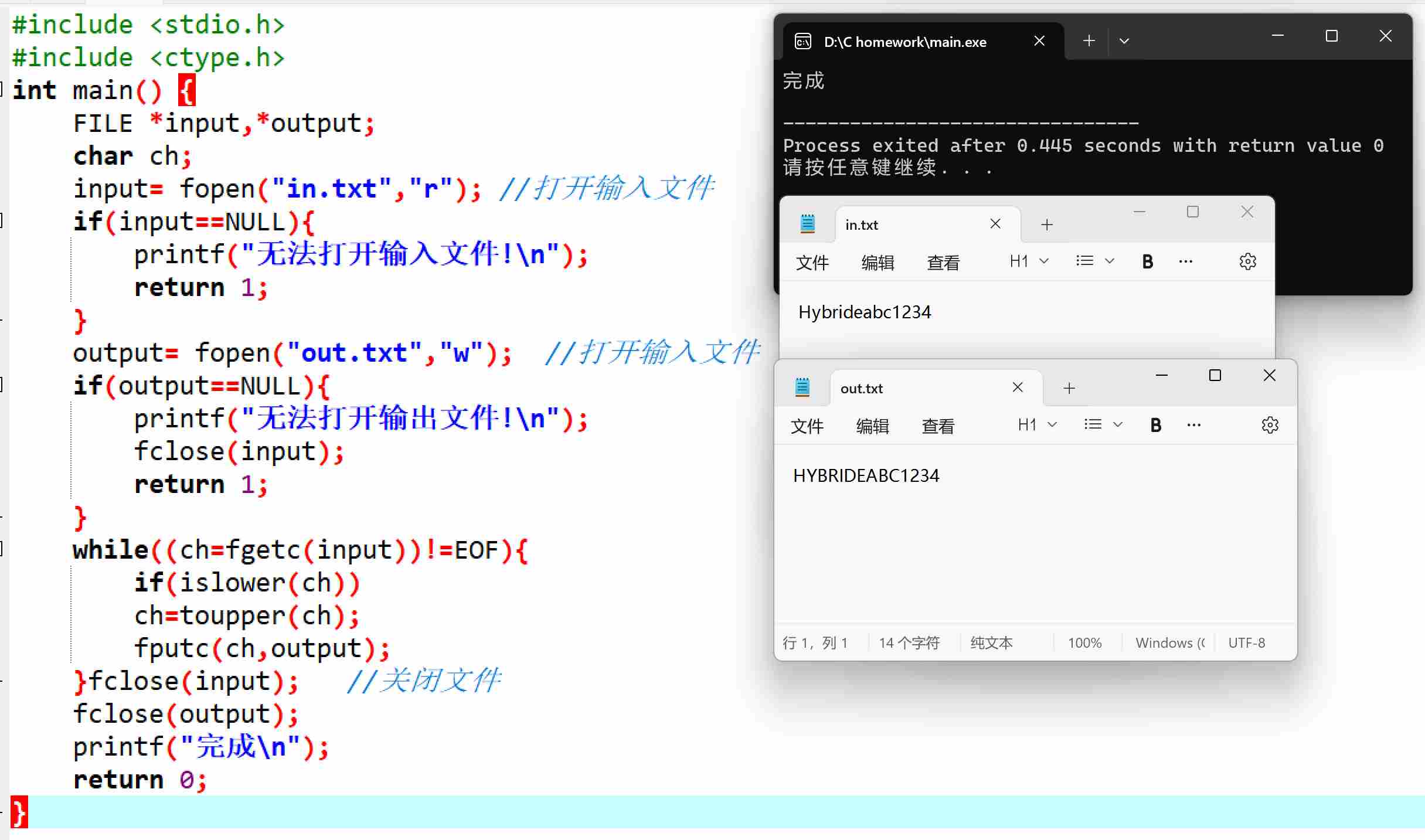This screenshot has height=840, width=1425.
Task: Add new tab in out.txt Notepad
Action: point(1069,388)
